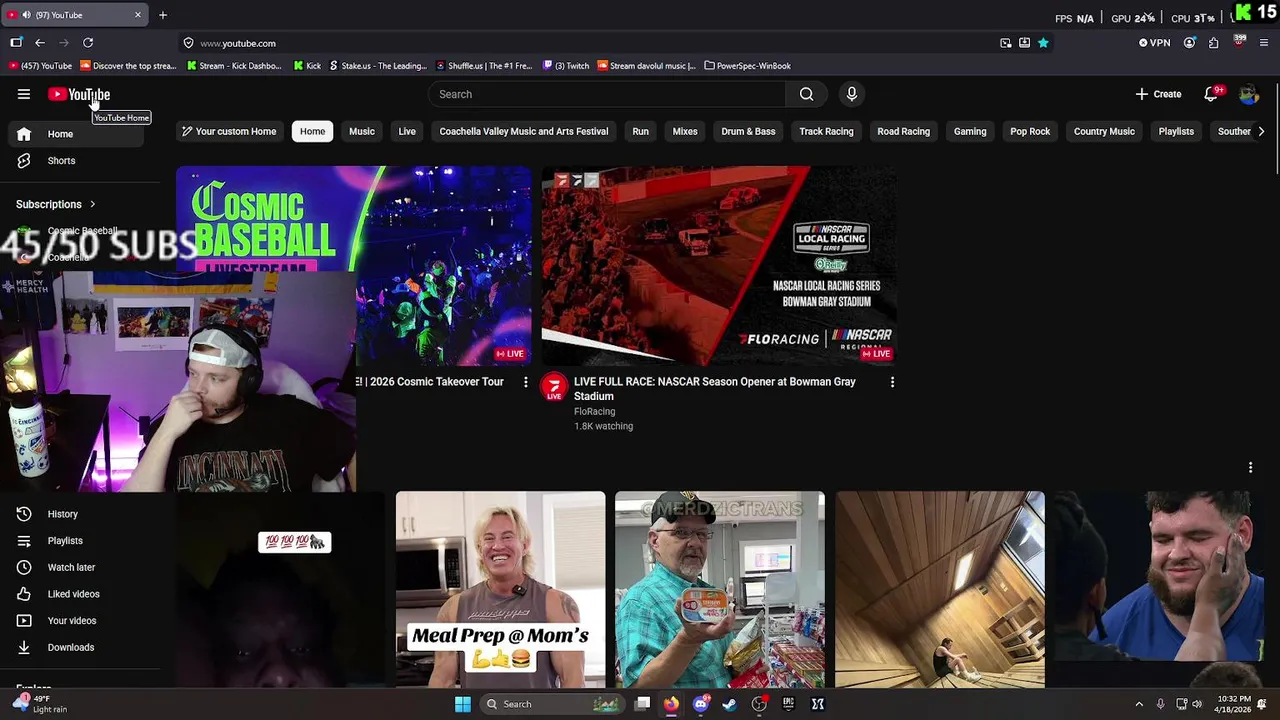Select the Pop Rock chip
The image size is (1280, 720).
pyautogui.click(x=1030, y=131)
